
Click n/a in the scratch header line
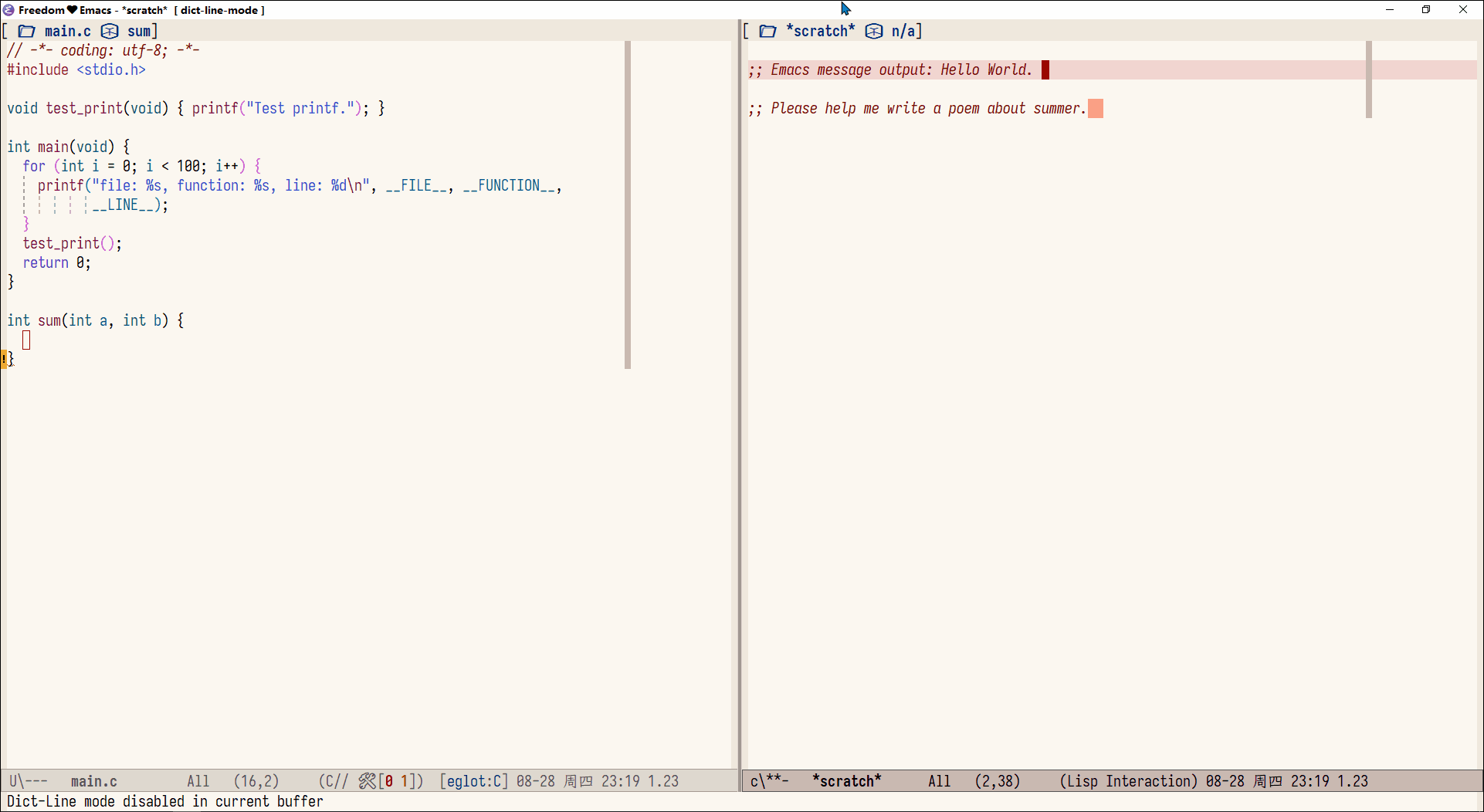point(903,31)
